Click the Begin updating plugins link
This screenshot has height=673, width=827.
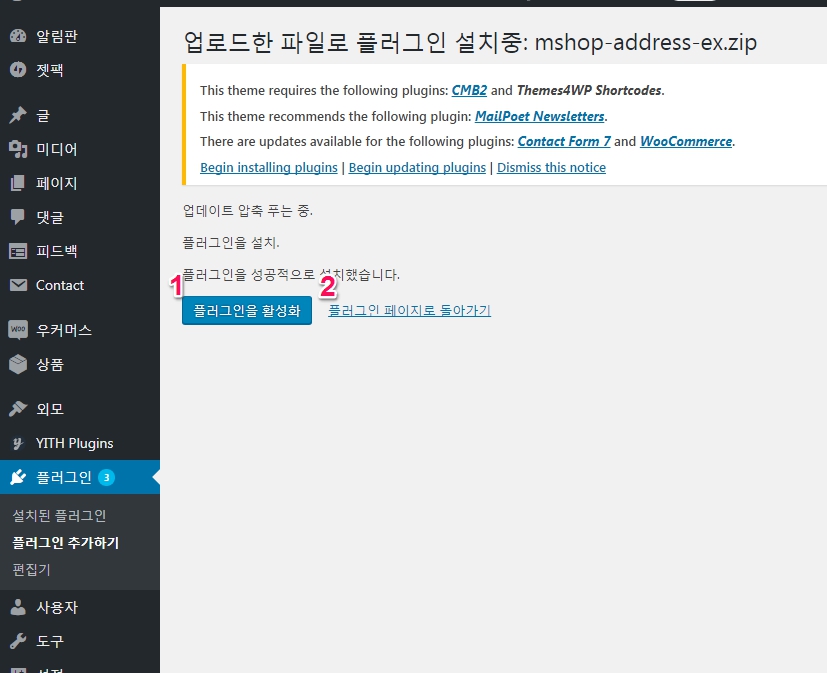pyautogui.click(x=417, y=167)
